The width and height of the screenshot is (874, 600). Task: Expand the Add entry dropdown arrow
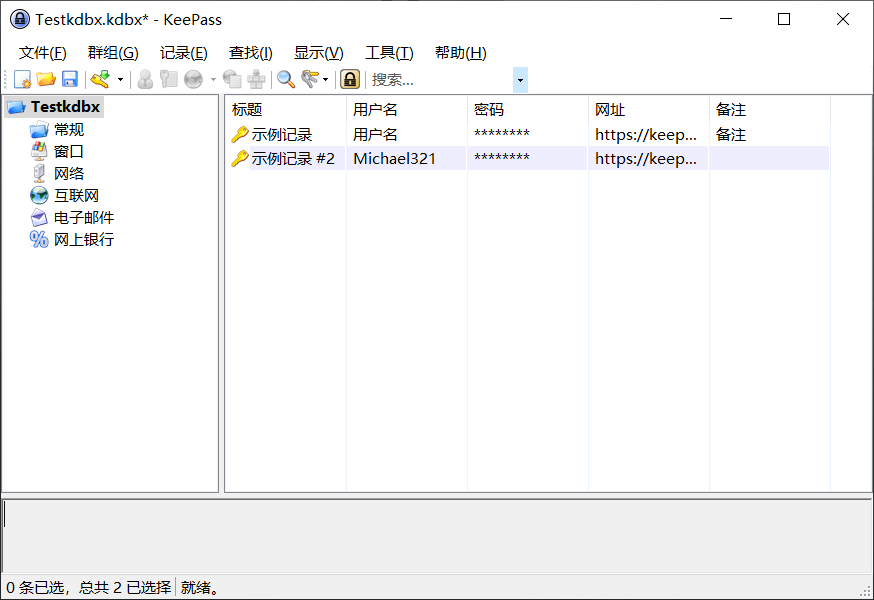[x=120, y=79]
